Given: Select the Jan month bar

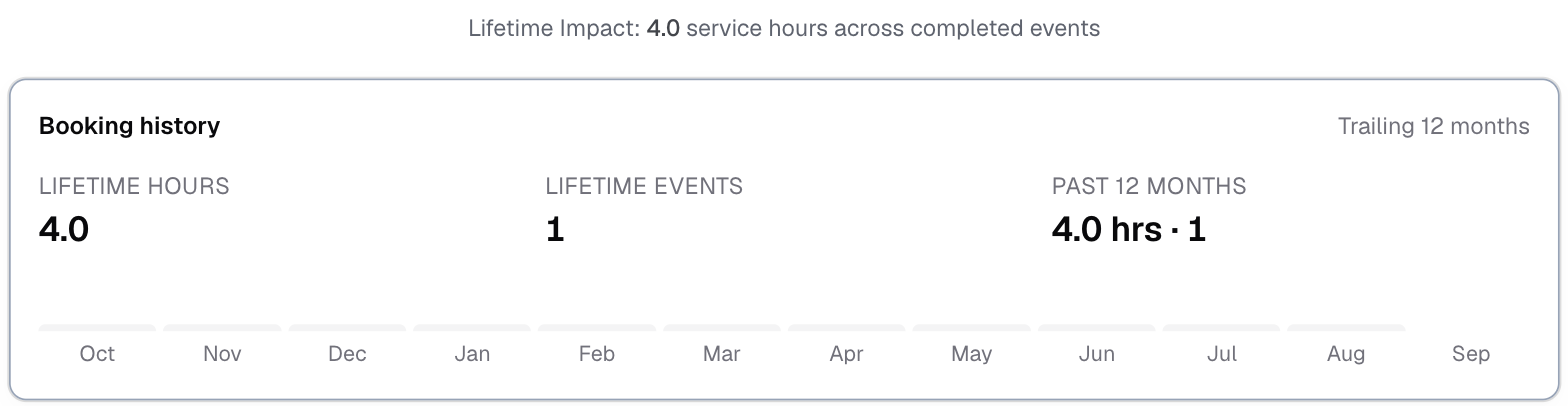Looking at the screenshot, I should (x=472, y=328).
